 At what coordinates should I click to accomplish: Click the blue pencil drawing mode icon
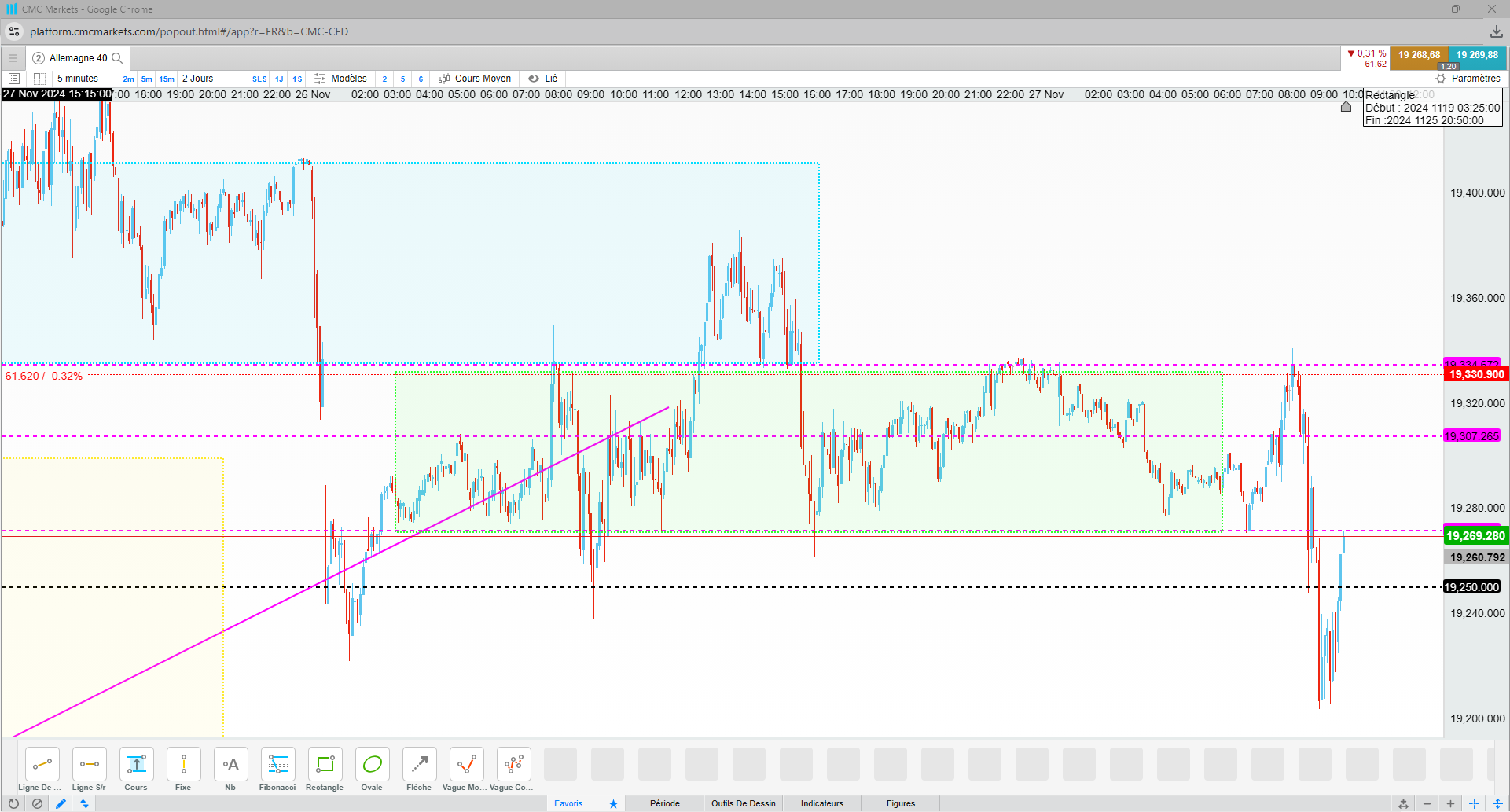tap(61, 803)
